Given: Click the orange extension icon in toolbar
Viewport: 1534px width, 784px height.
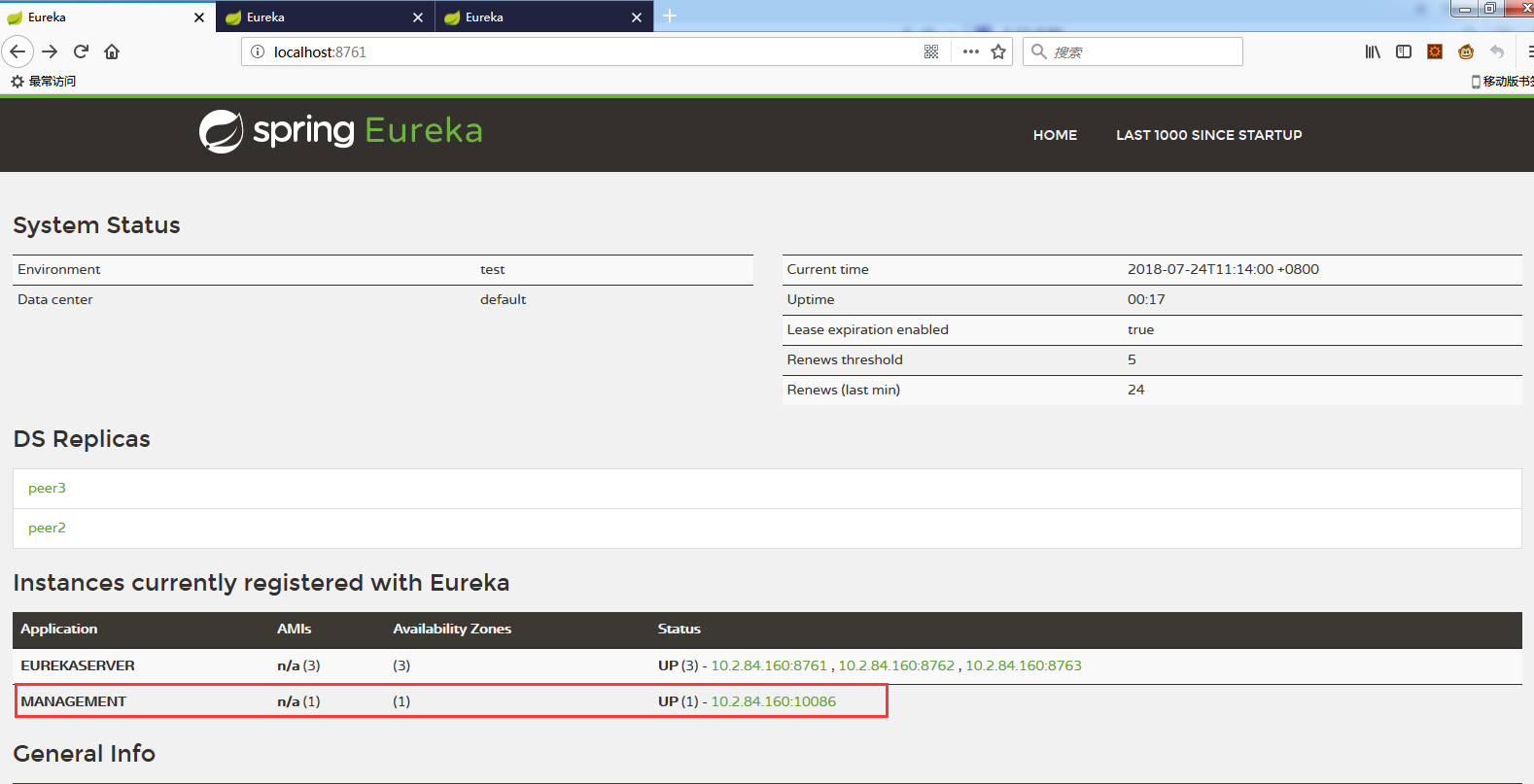Looking at the screenshot, I should click(x=1435, y=51).
